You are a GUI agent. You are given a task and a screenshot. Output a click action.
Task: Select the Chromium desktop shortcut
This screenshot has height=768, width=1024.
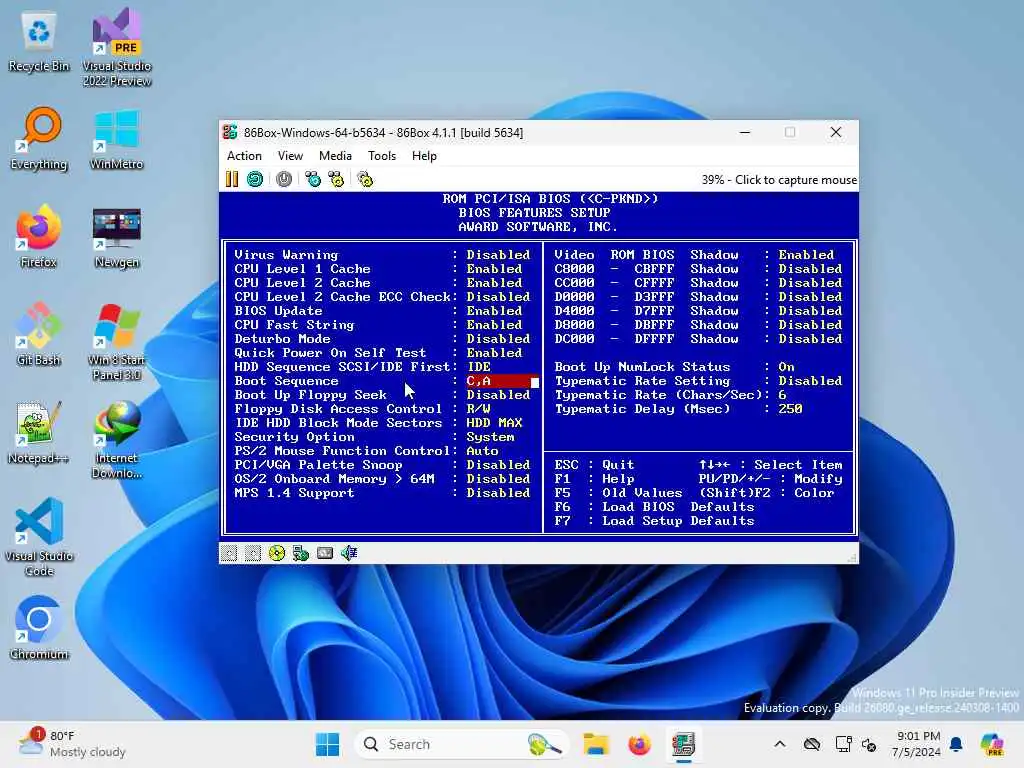pyautogui.click(x=39, y=628)
